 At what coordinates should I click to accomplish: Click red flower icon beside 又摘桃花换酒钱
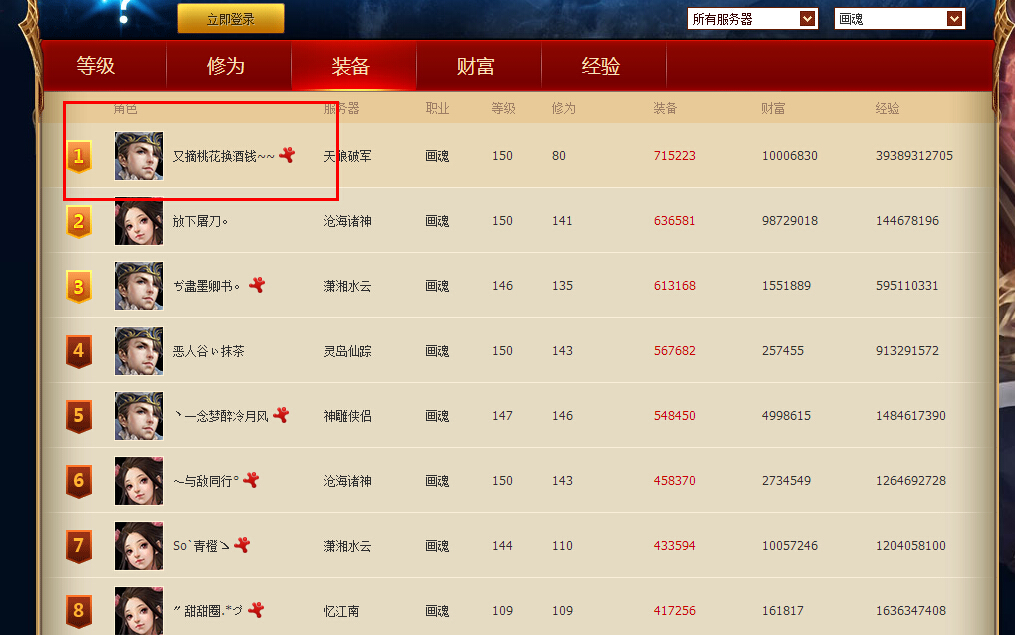click(x=287, y=155)
